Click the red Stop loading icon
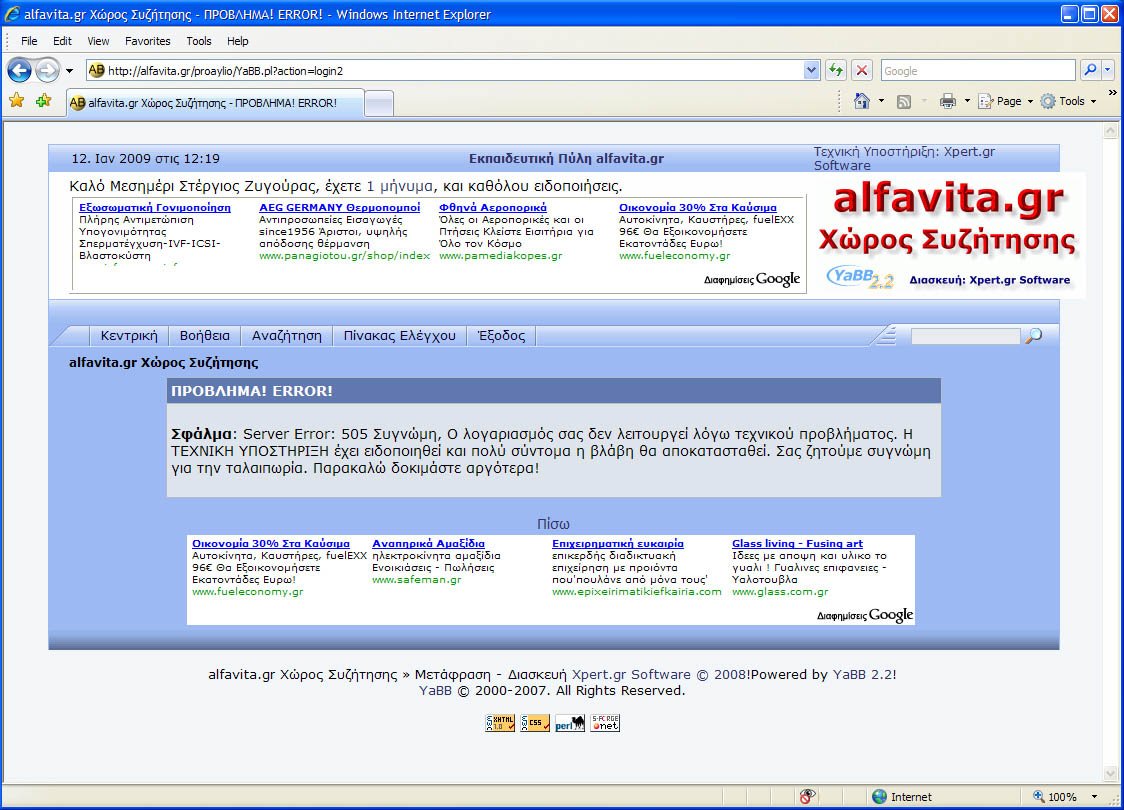Image resolution: width=1124 pixels, height=810 pixels. (862, 71)
